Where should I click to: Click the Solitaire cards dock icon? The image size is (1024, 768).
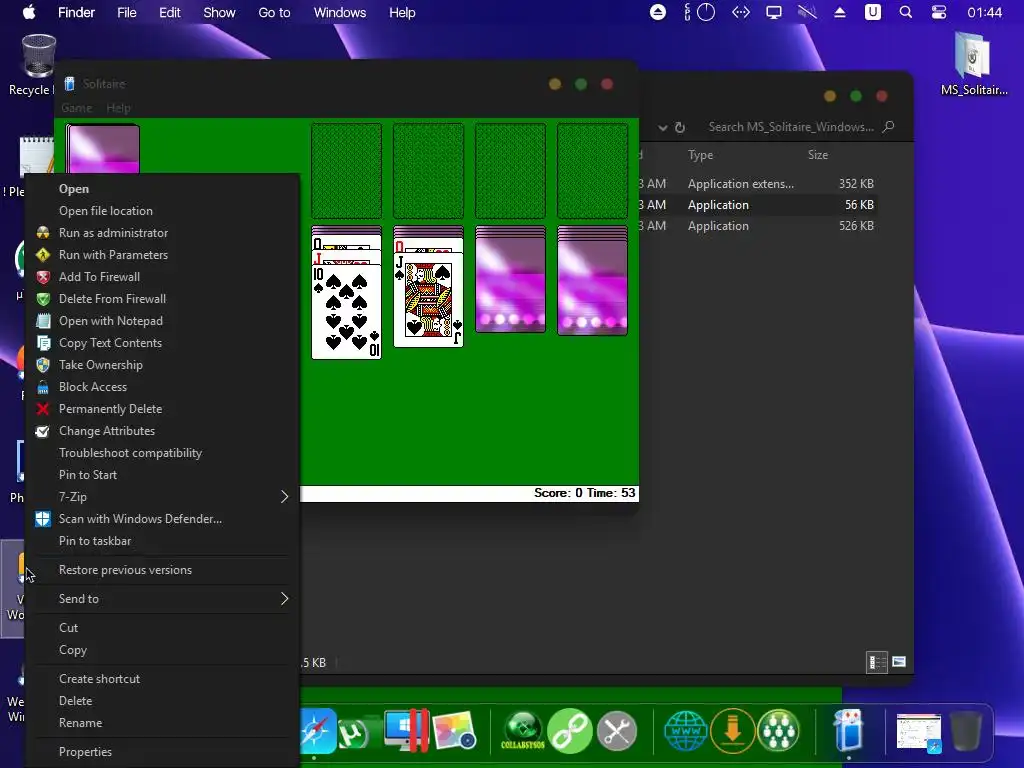point(848,730)
